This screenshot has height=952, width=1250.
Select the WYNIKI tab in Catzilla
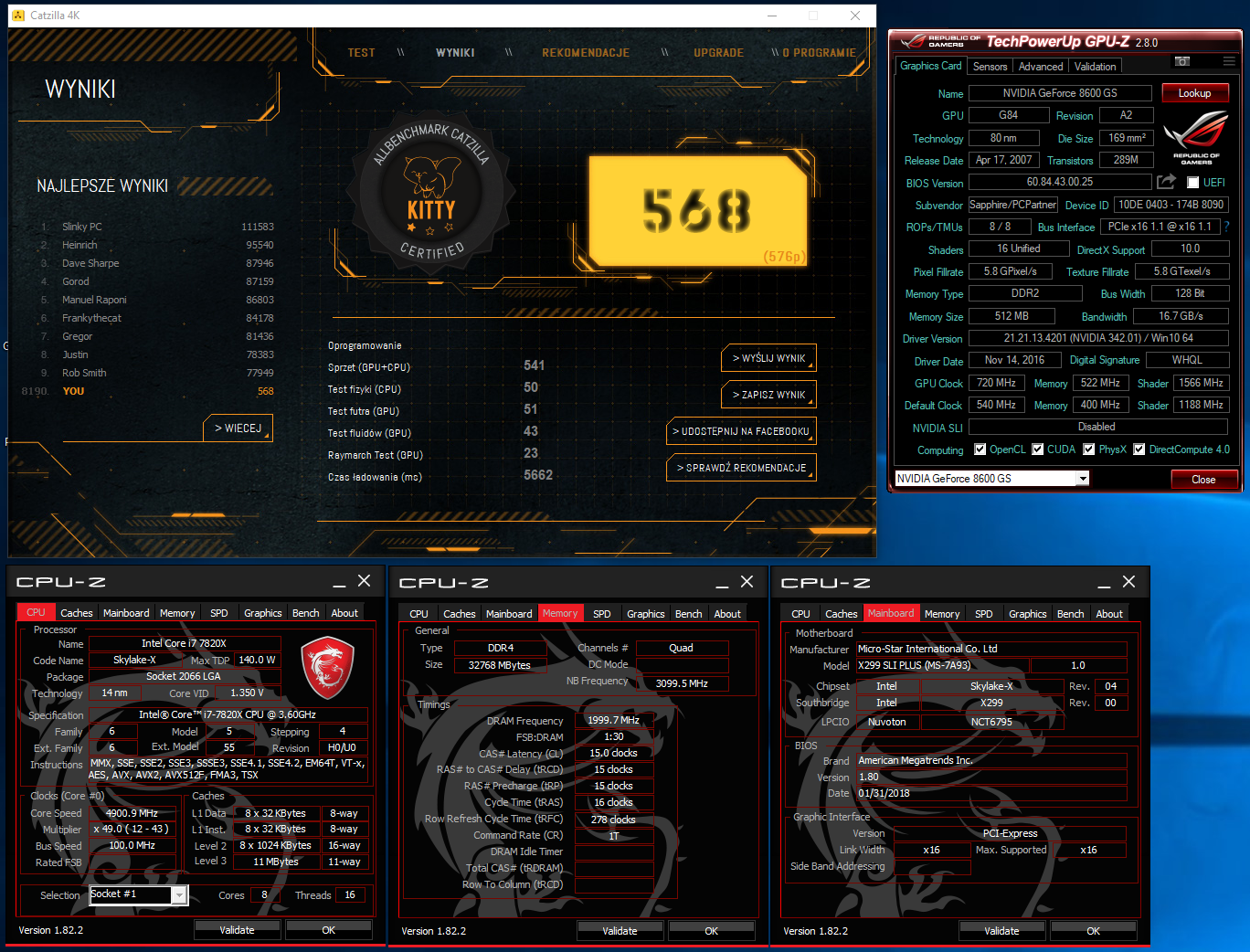click(x=455, y=53)
